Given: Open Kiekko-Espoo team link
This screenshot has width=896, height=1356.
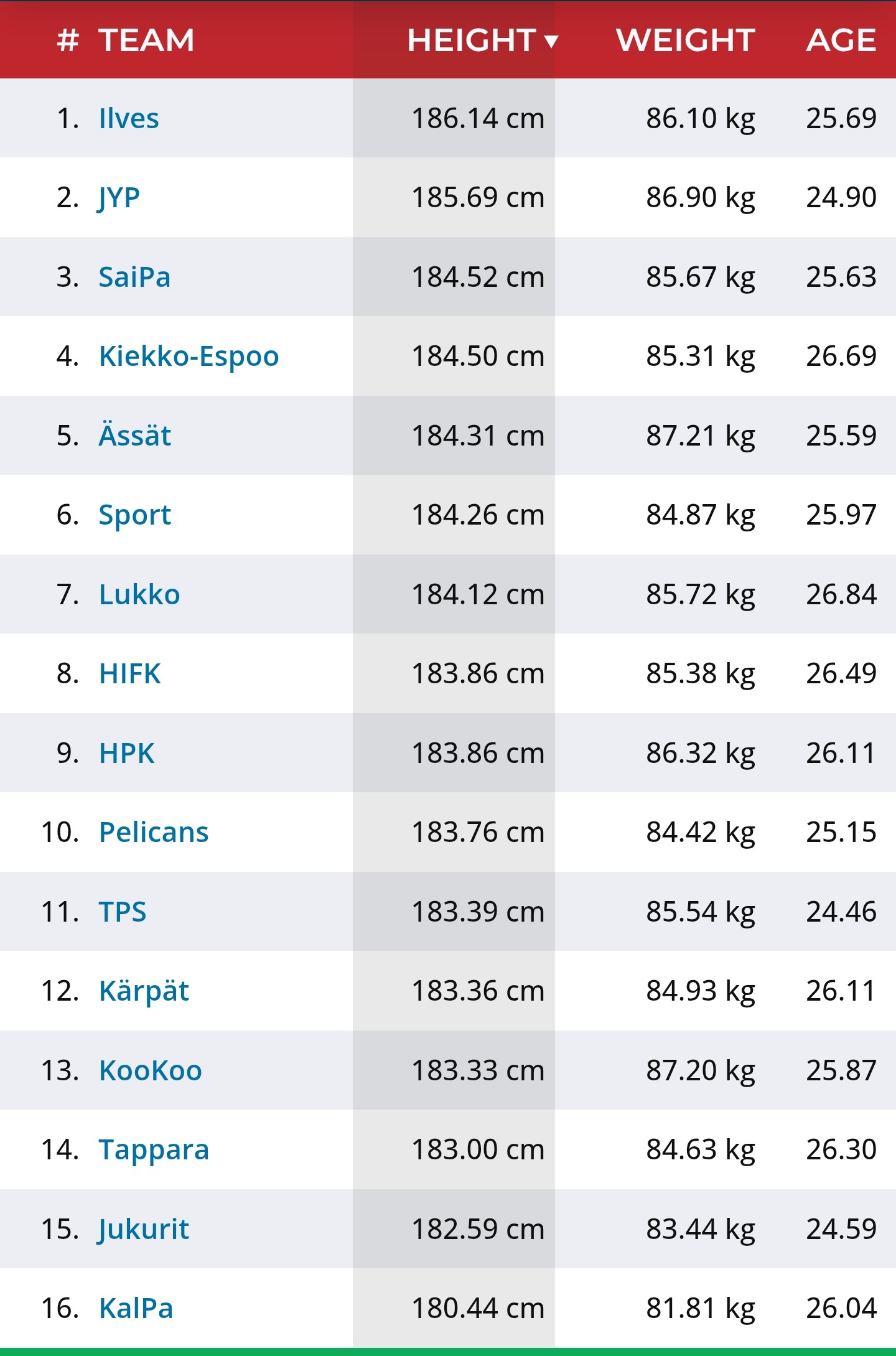Looking at the screenshot, I should [x=189, y=357].
